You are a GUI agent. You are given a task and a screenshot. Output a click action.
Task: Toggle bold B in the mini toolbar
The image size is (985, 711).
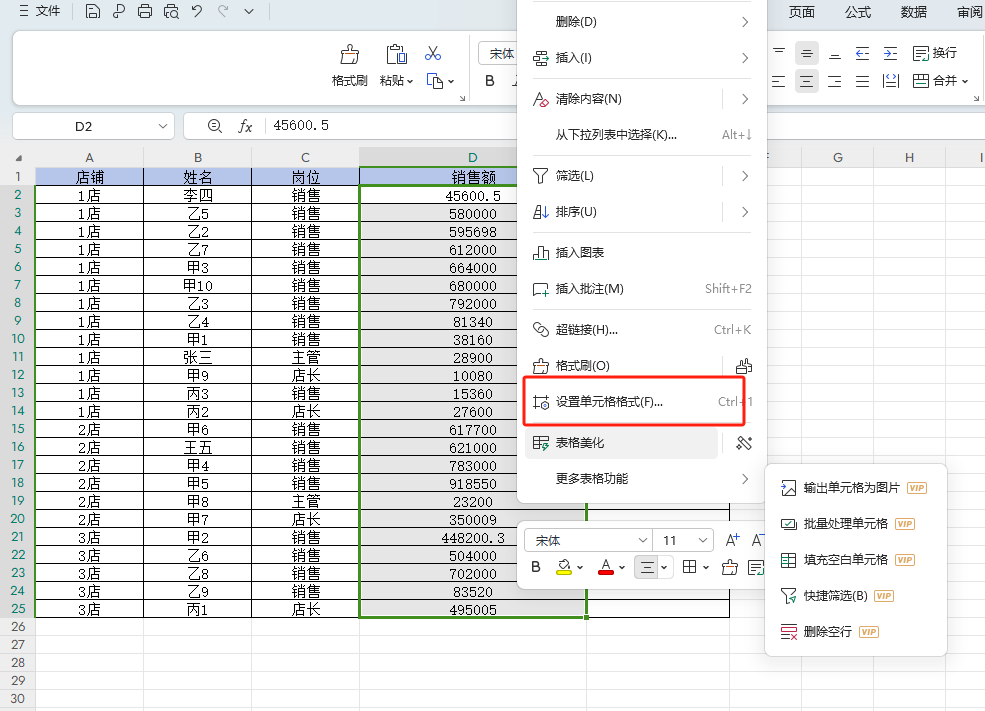(x=536, y=567)
